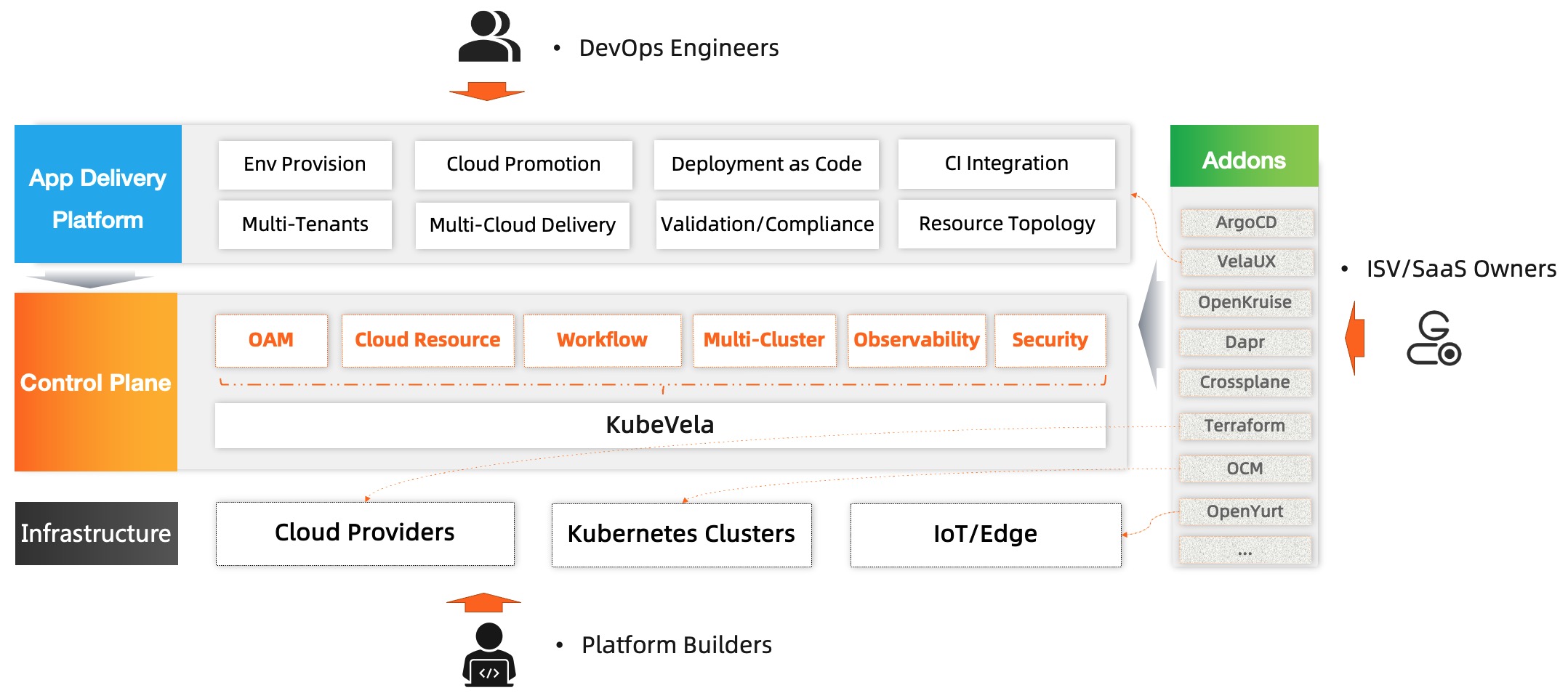1568x693 pixels.
Task: Click the Observability box
Action: [x=916, y=340]
